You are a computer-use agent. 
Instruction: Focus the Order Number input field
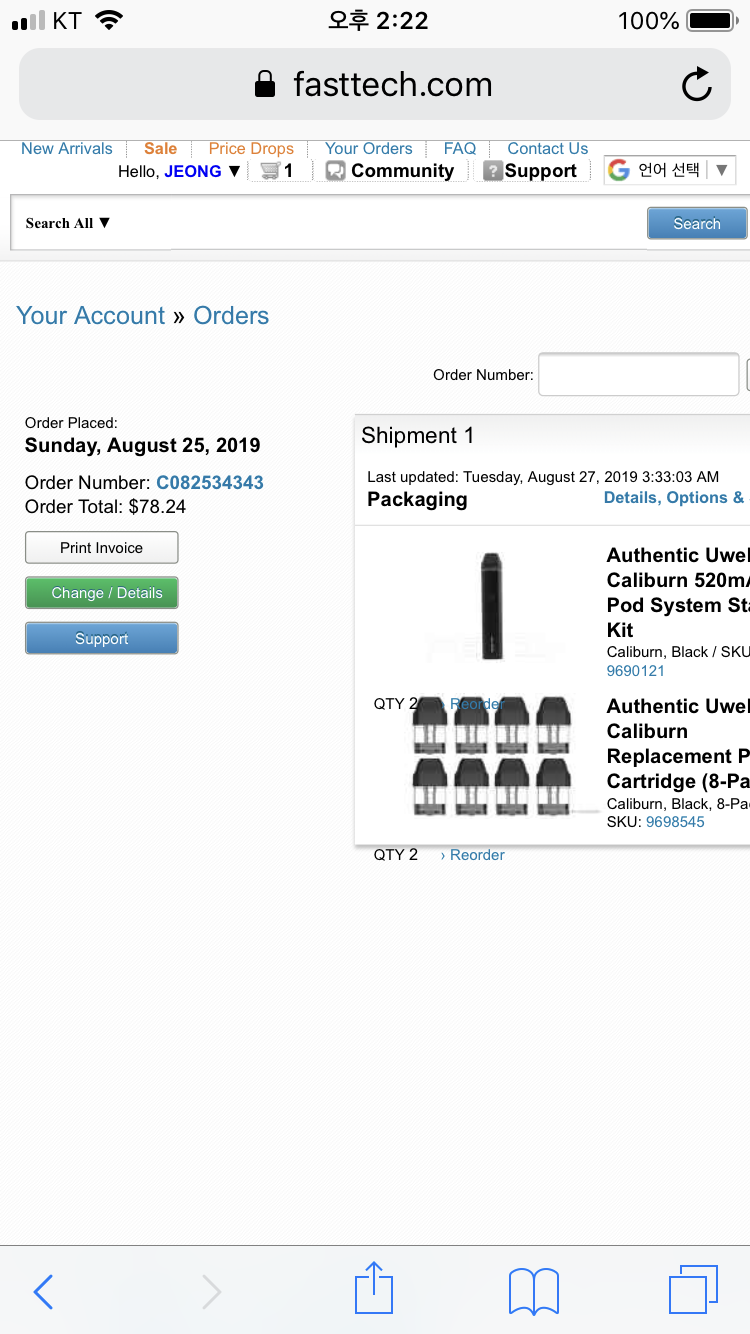pyautogui.click(x=638, y=375)
